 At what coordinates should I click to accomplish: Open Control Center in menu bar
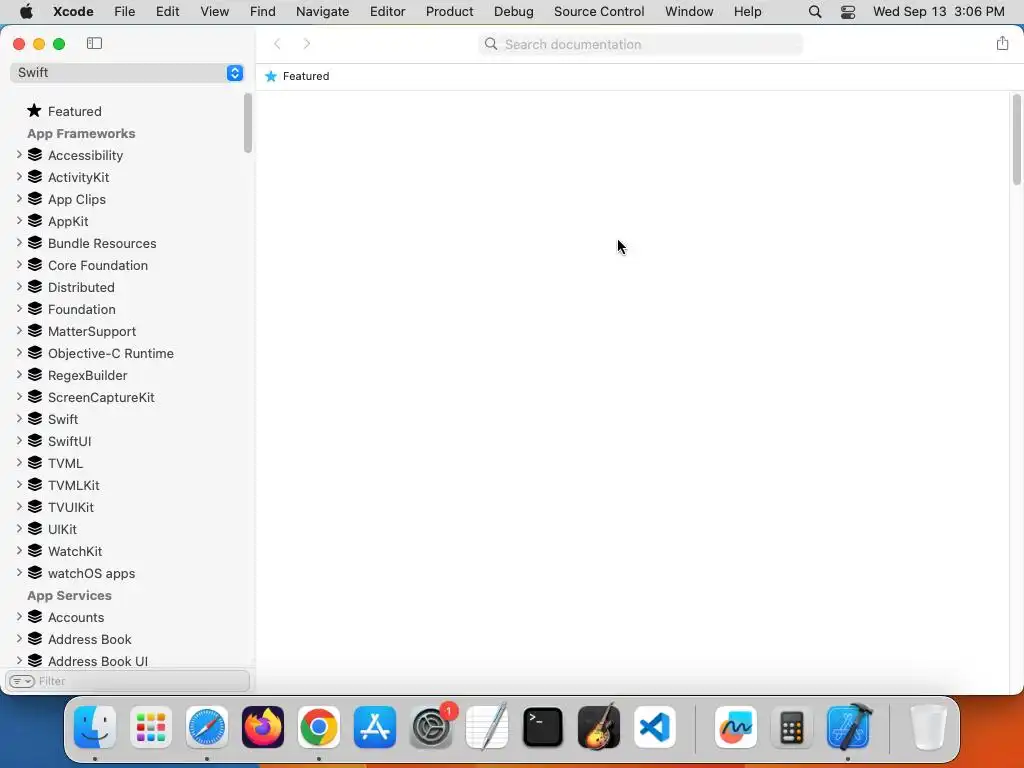[848, 12]
